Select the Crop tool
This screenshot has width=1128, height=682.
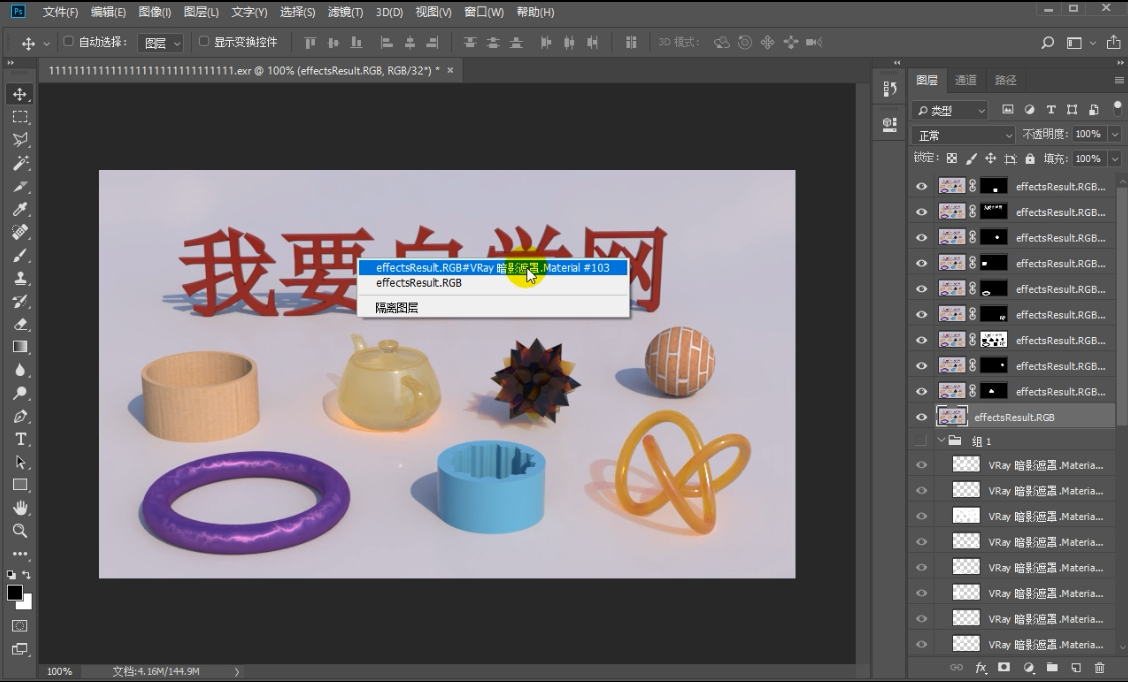[20, 186]
